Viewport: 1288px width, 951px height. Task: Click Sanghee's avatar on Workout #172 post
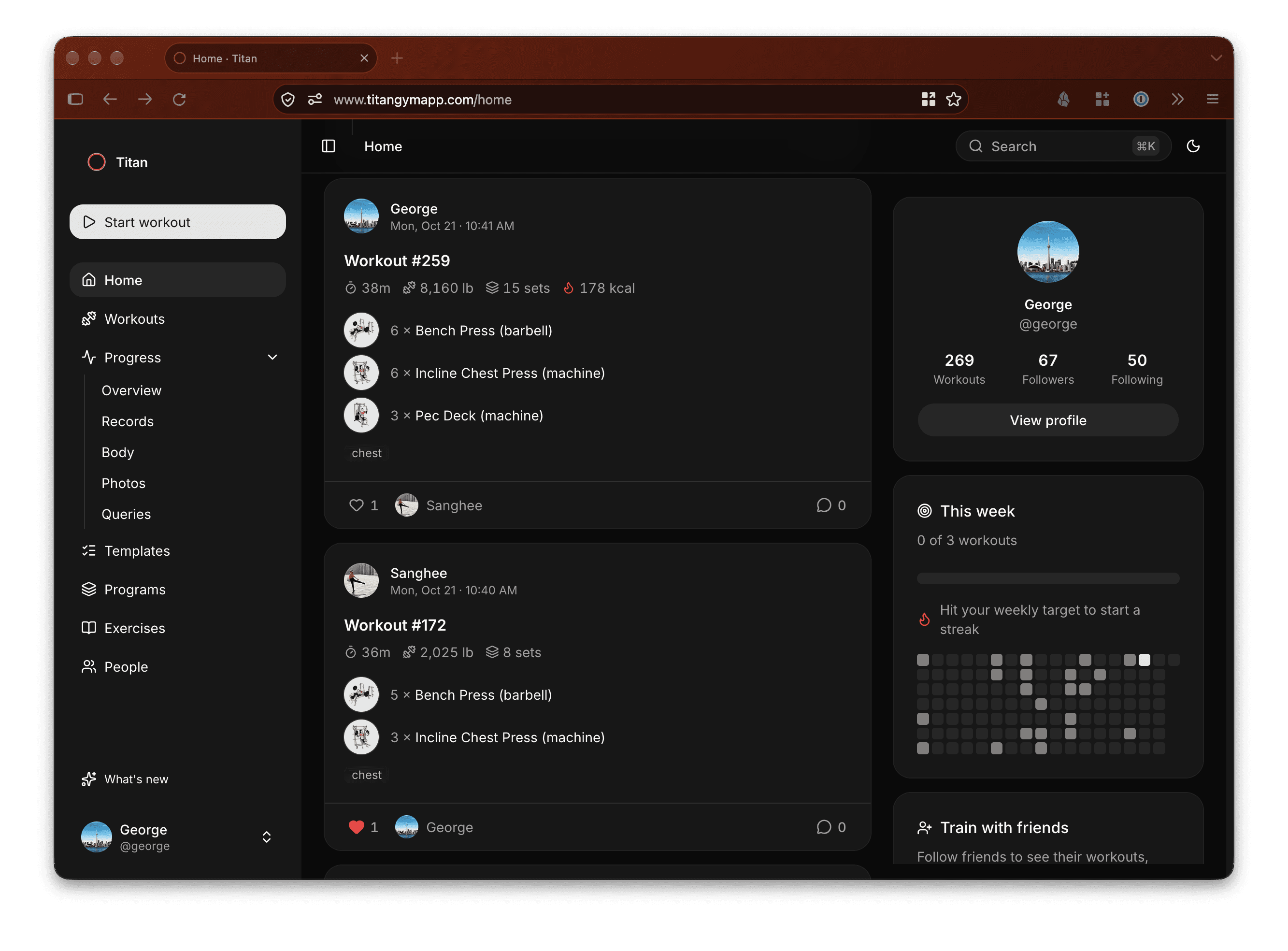[361, 581]
